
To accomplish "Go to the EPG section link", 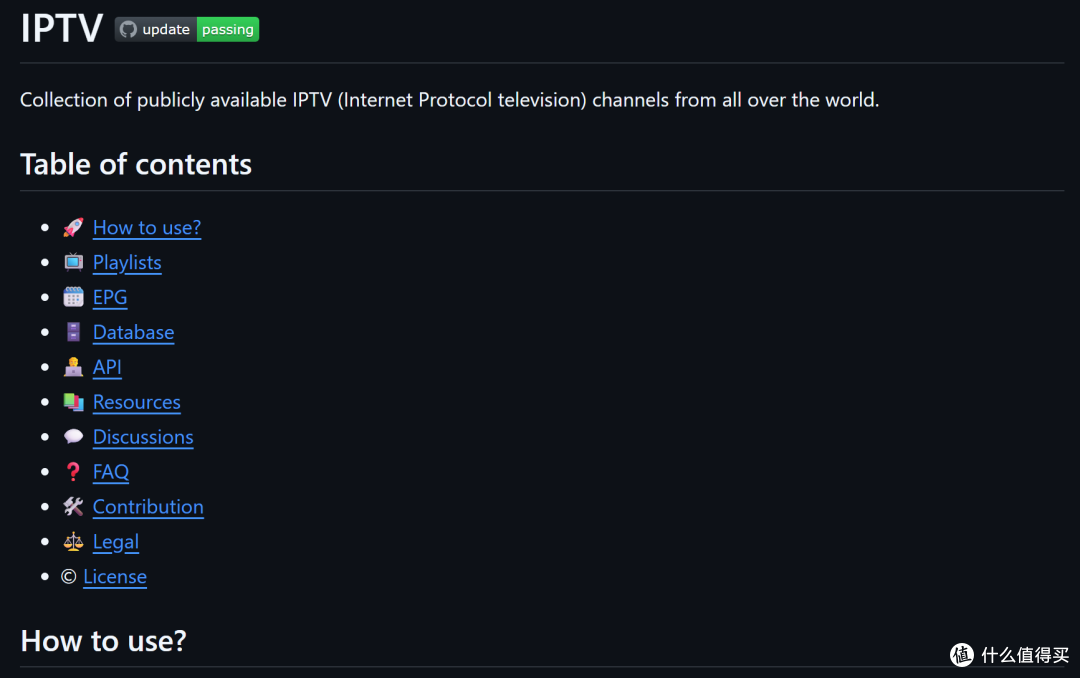I will pos(110,297).
